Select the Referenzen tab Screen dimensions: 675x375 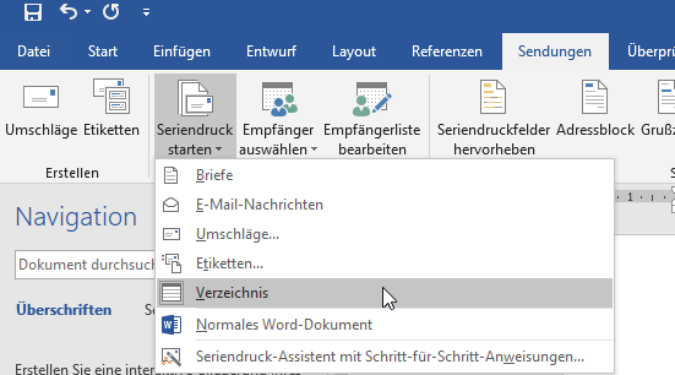pyautogui.click(x=447, y=52)
